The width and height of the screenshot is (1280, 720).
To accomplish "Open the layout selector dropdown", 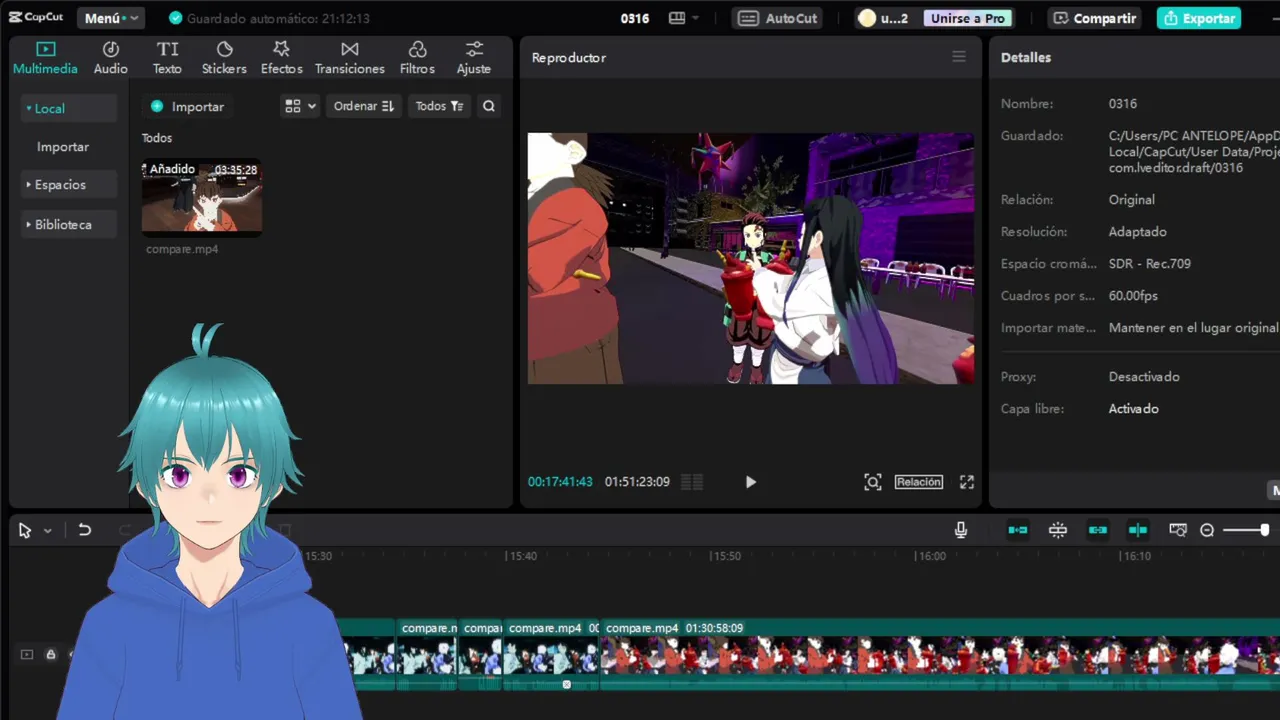I will (x=684, y=18).
